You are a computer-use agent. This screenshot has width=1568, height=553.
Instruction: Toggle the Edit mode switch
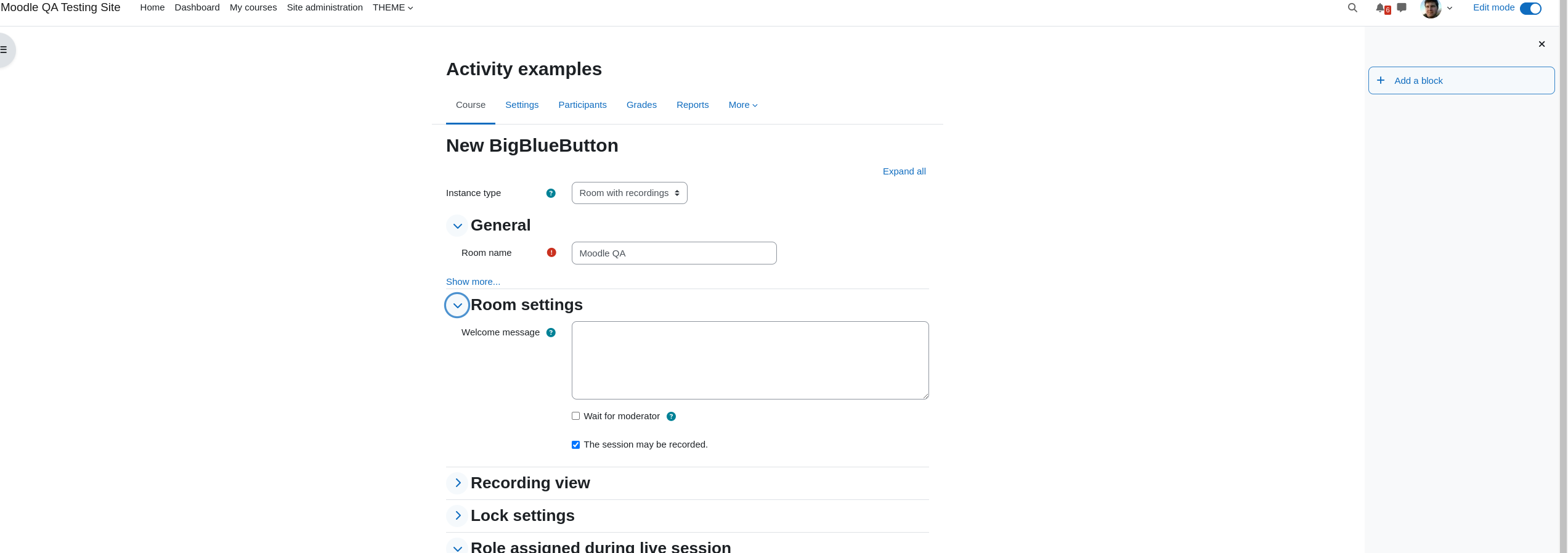pyautogui.click(x=1530, y=8)
